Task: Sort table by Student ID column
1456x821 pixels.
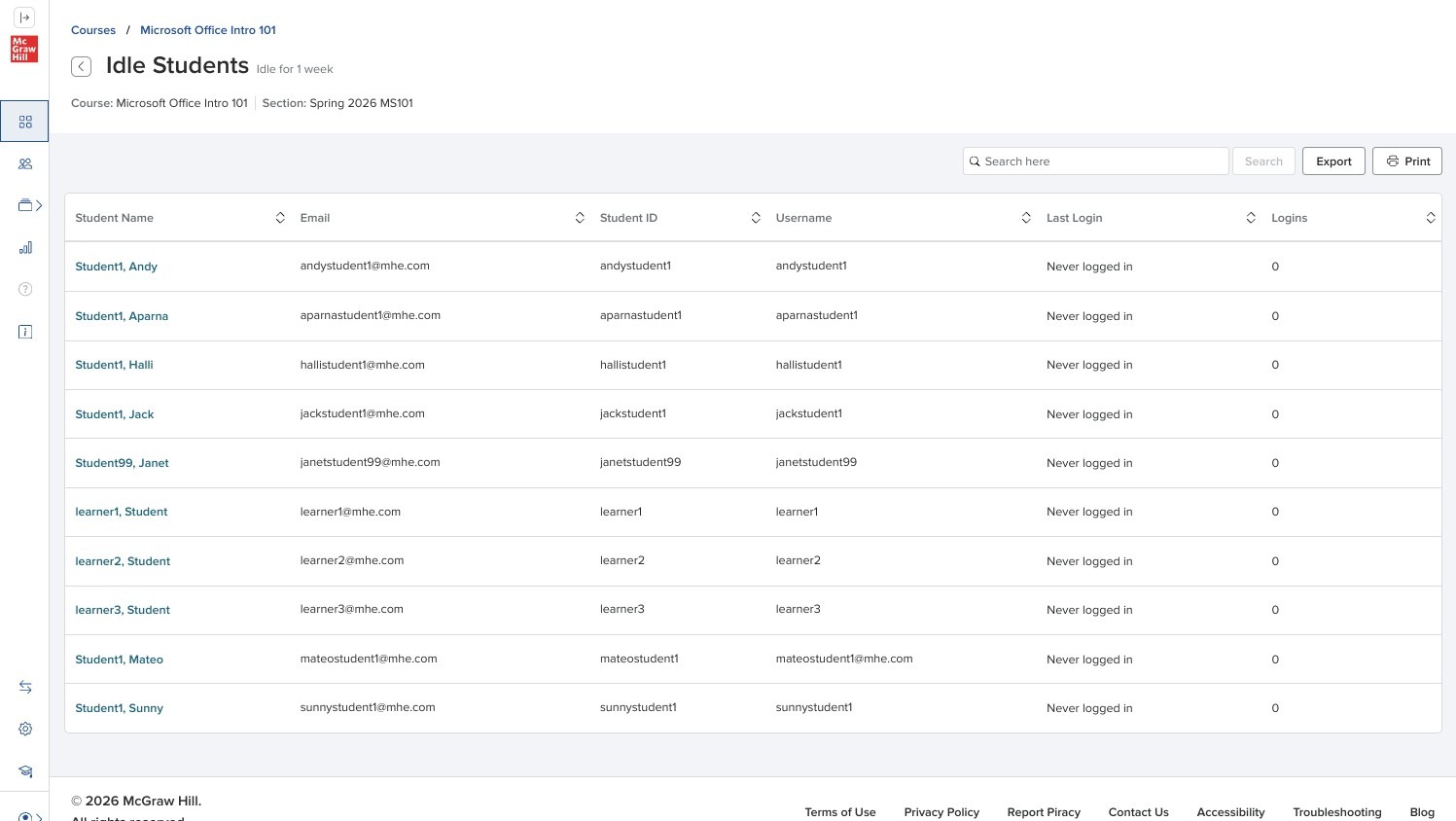Action: pos(756,218)
